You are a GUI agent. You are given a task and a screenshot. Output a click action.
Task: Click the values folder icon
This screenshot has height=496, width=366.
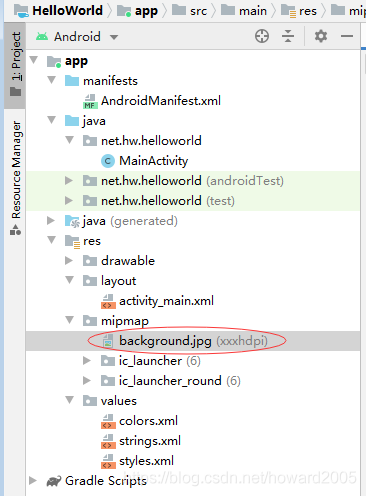pyautogui.click(x=90, y=401)
